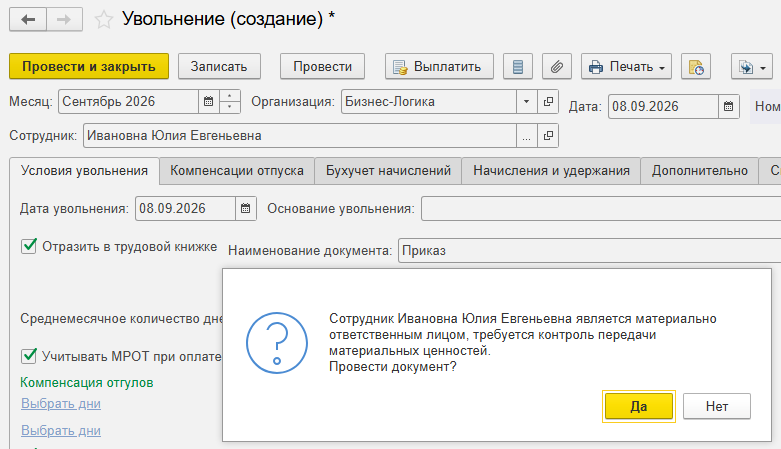The width and height of the screenshot is (781, 449).
Task: Click the Компенсация отгулов heading
Action: (87, 383)
